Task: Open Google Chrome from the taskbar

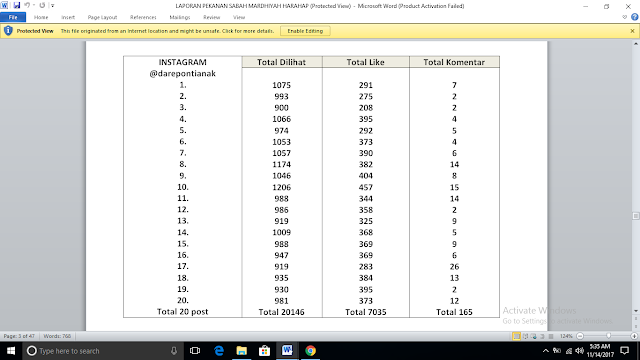Action: pyautogui.click(x=310, y=351)
